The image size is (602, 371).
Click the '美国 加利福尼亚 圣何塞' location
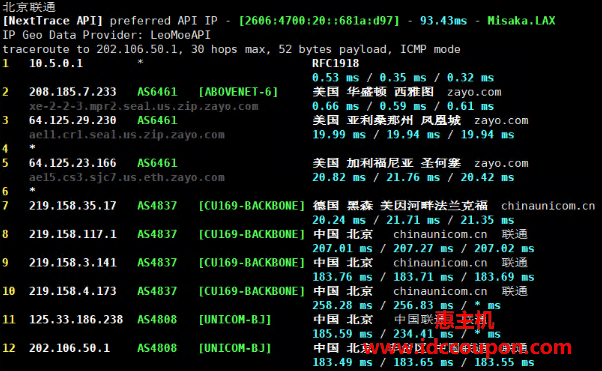point(387,163)
